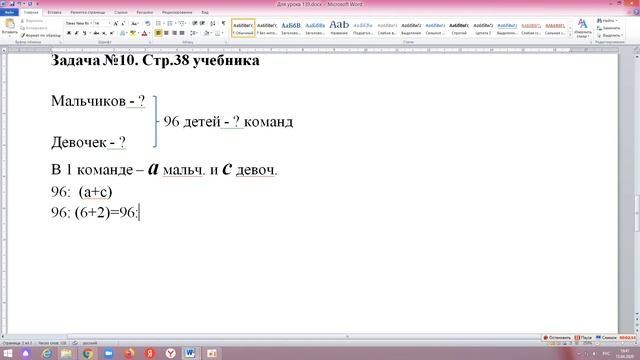Toggle Show paragraph marks (¶)

[x=223, y=24]
